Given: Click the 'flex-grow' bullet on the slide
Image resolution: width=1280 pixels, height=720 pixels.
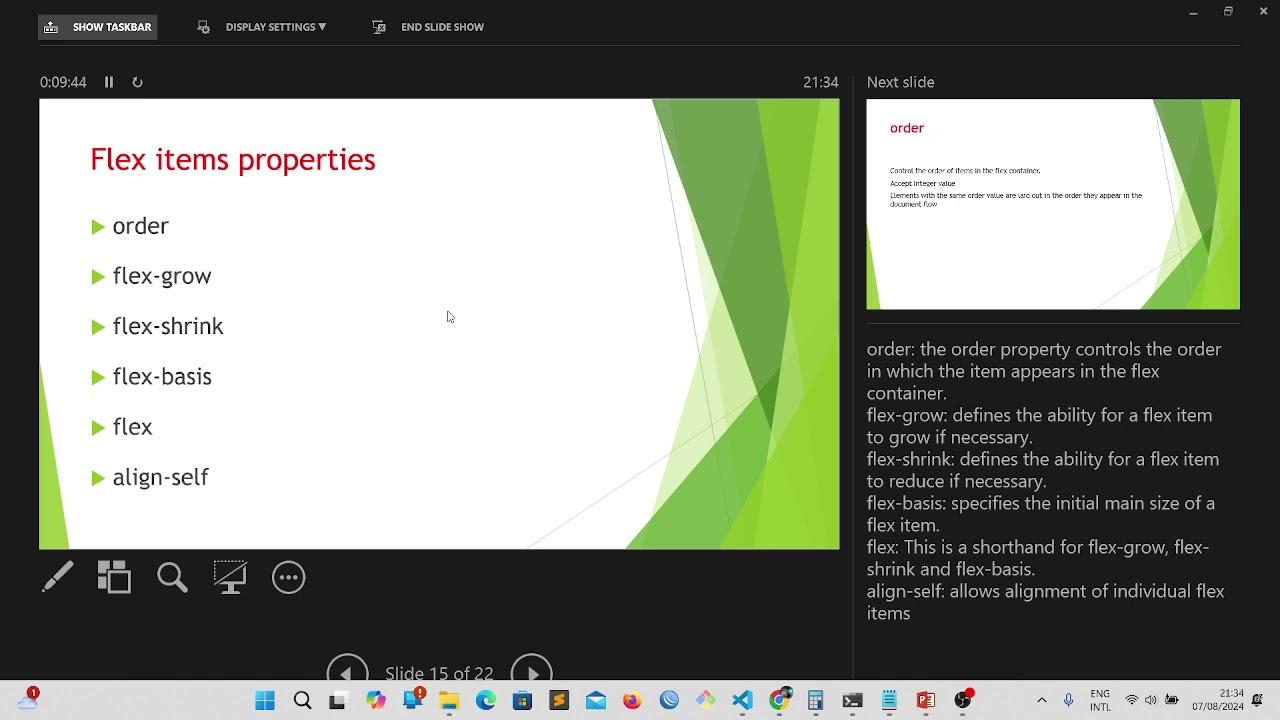Looking at the screenshot, I should click(x=162, y=276).
